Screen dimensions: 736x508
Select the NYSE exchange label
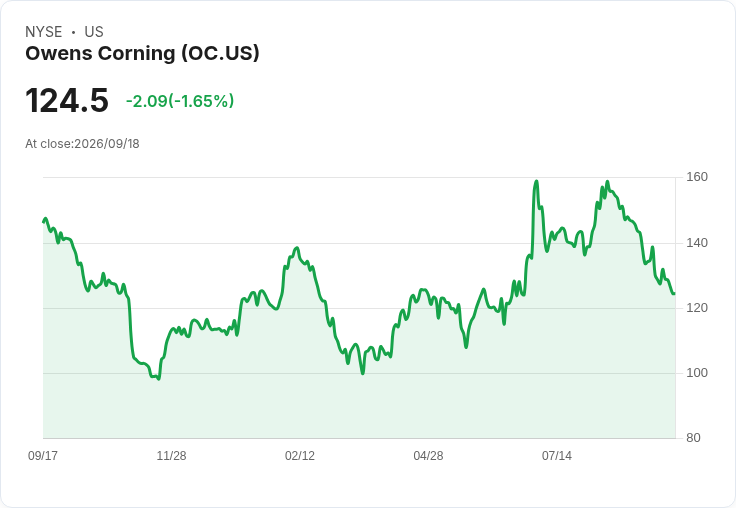point(44,32)
